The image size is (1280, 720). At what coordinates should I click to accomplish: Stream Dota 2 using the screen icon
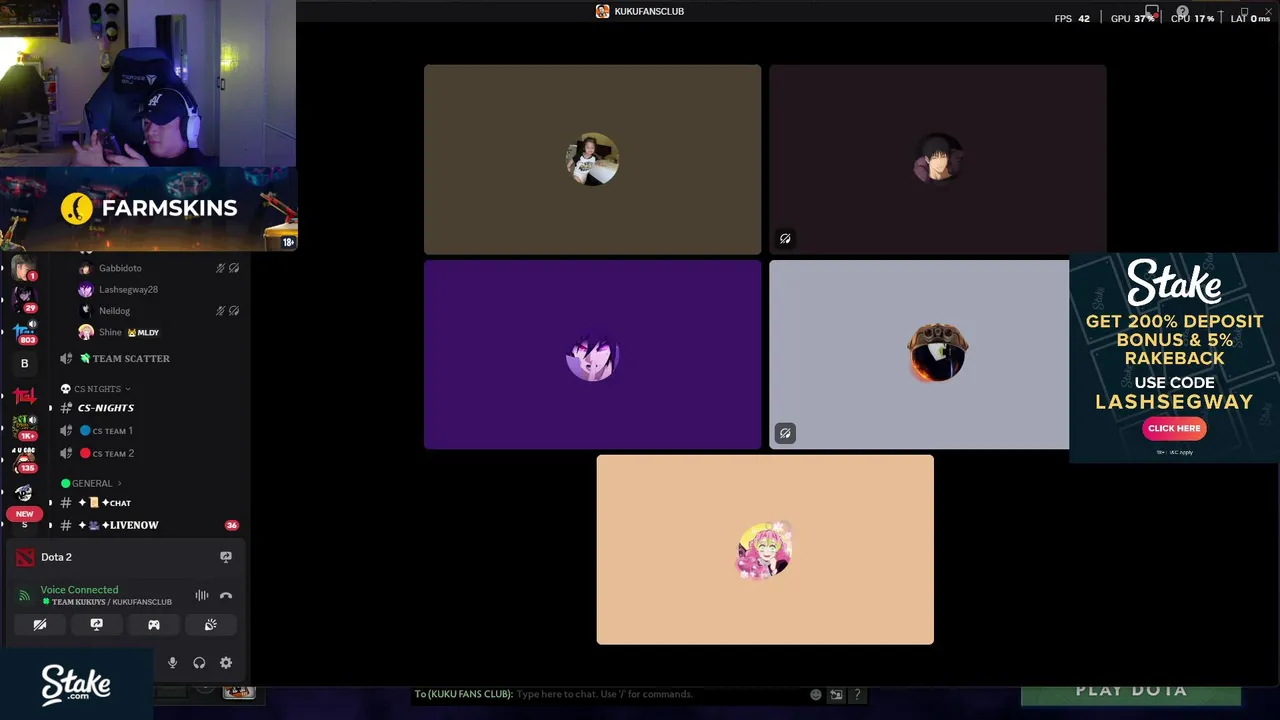coord(226,557)
